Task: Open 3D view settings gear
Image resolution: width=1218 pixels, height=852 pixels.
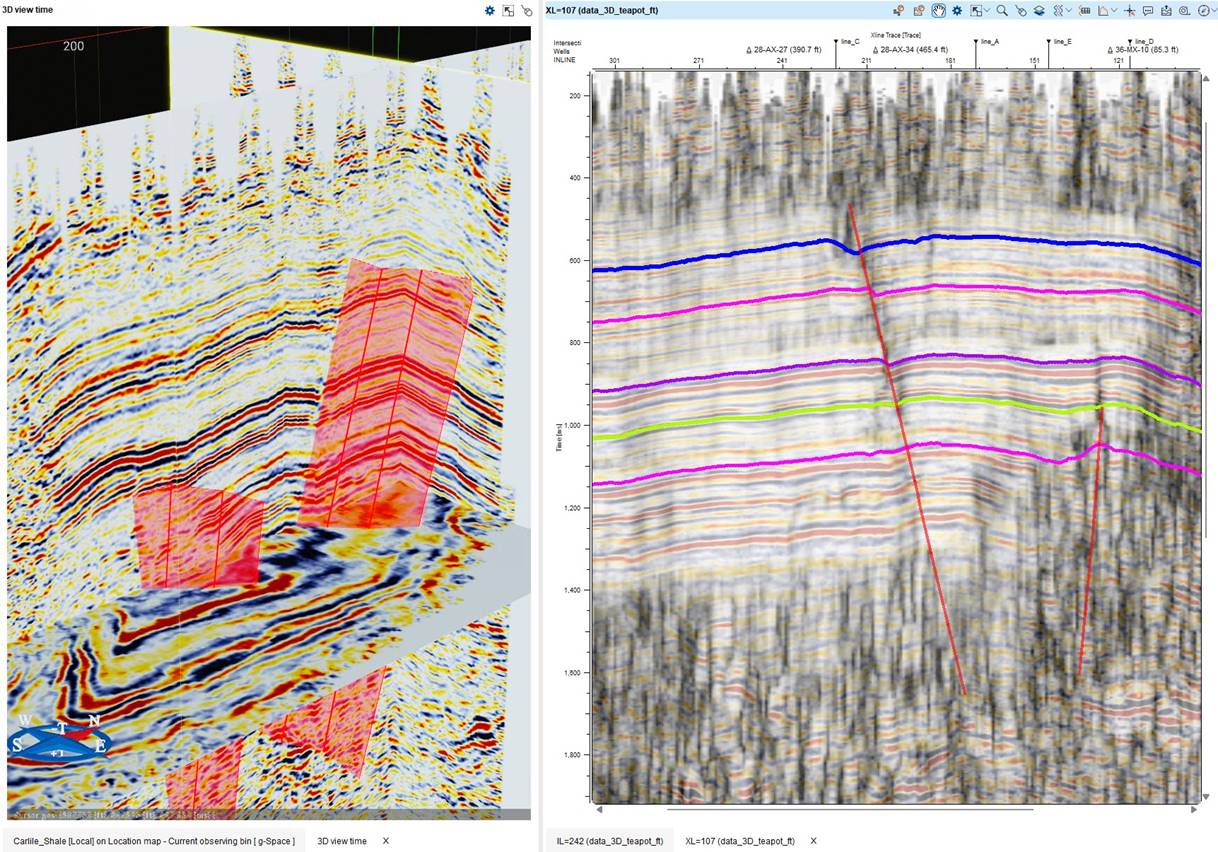Action: click(x=490, y=10)
